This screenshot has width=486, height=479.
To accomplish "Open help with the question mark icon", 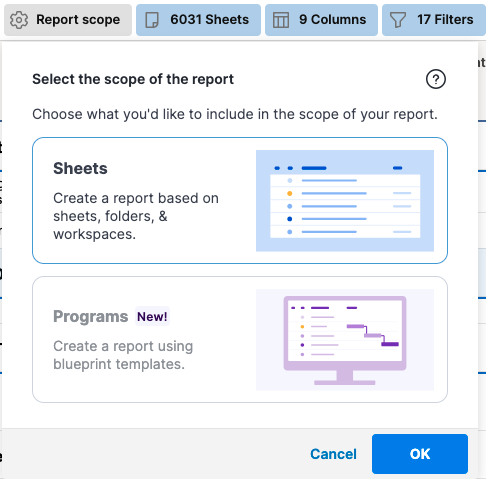I will [436, 79].
